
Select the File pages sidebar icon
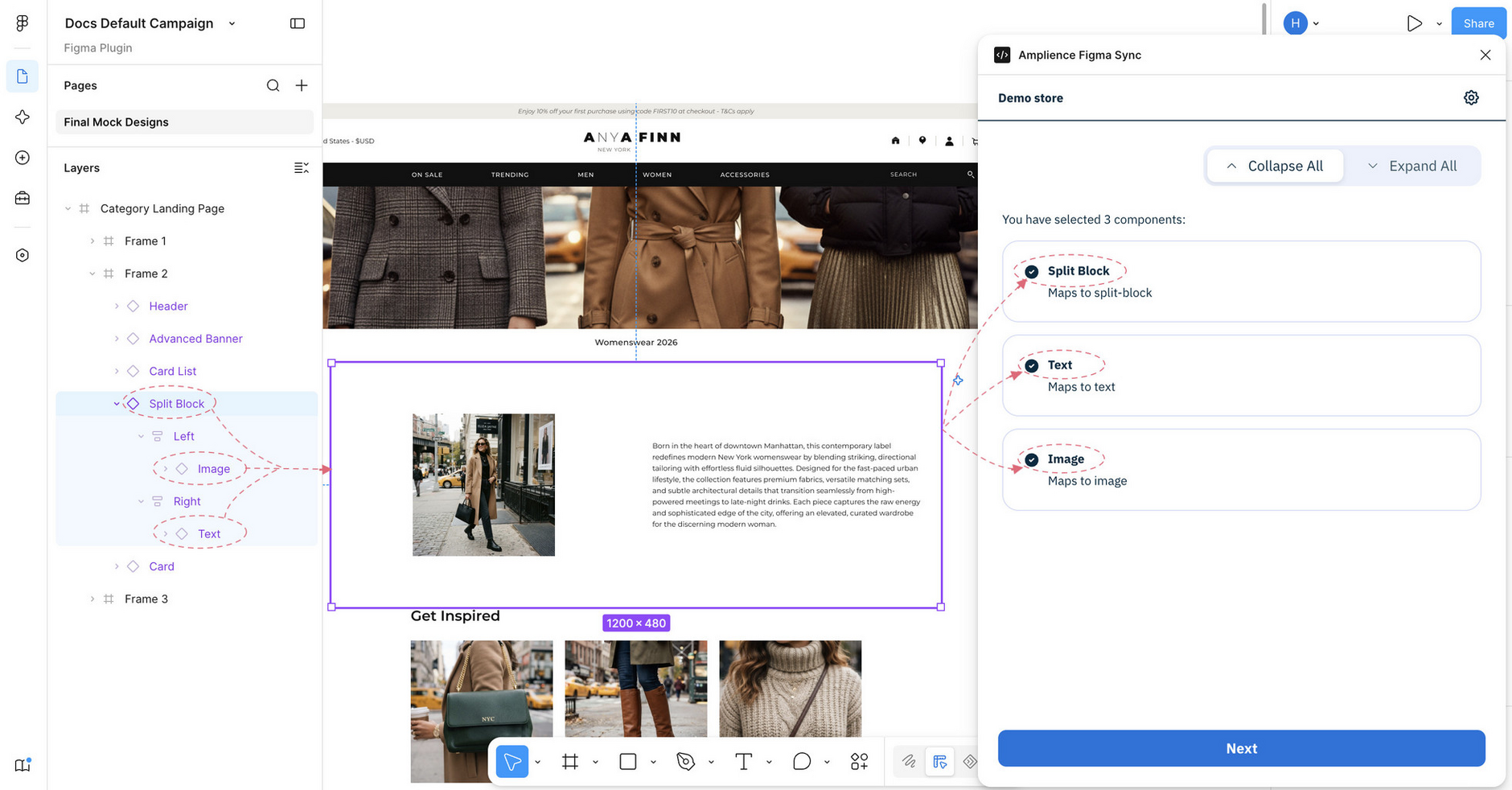click(23, 76)
